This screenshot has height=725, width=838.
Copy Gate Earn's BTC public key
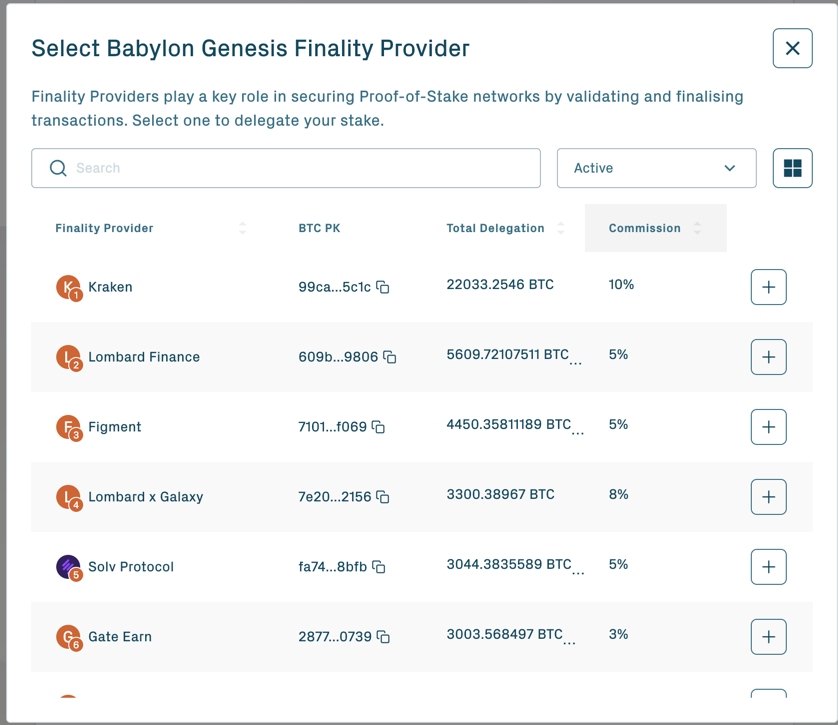pos(384,637)
